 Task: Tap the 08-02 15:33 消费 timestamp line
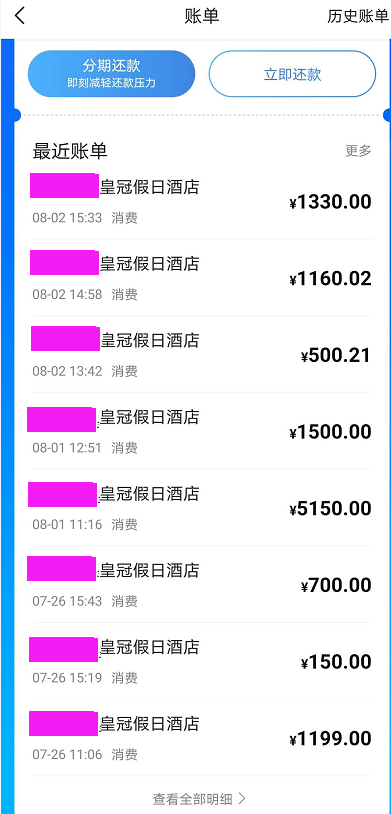point(85,218)
